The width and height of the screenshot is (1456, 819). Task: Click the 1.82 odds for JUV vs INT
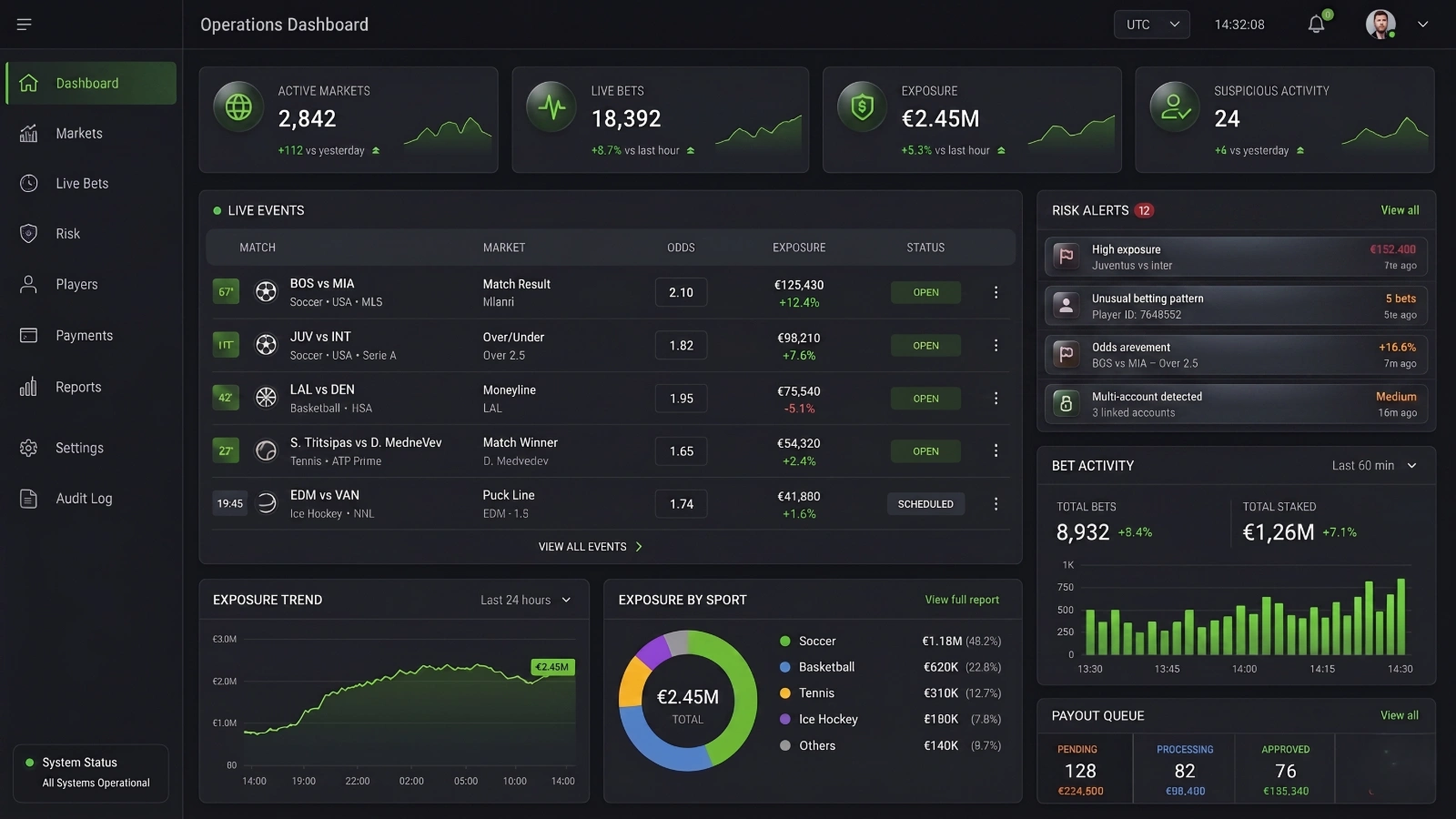coord(682,345)
